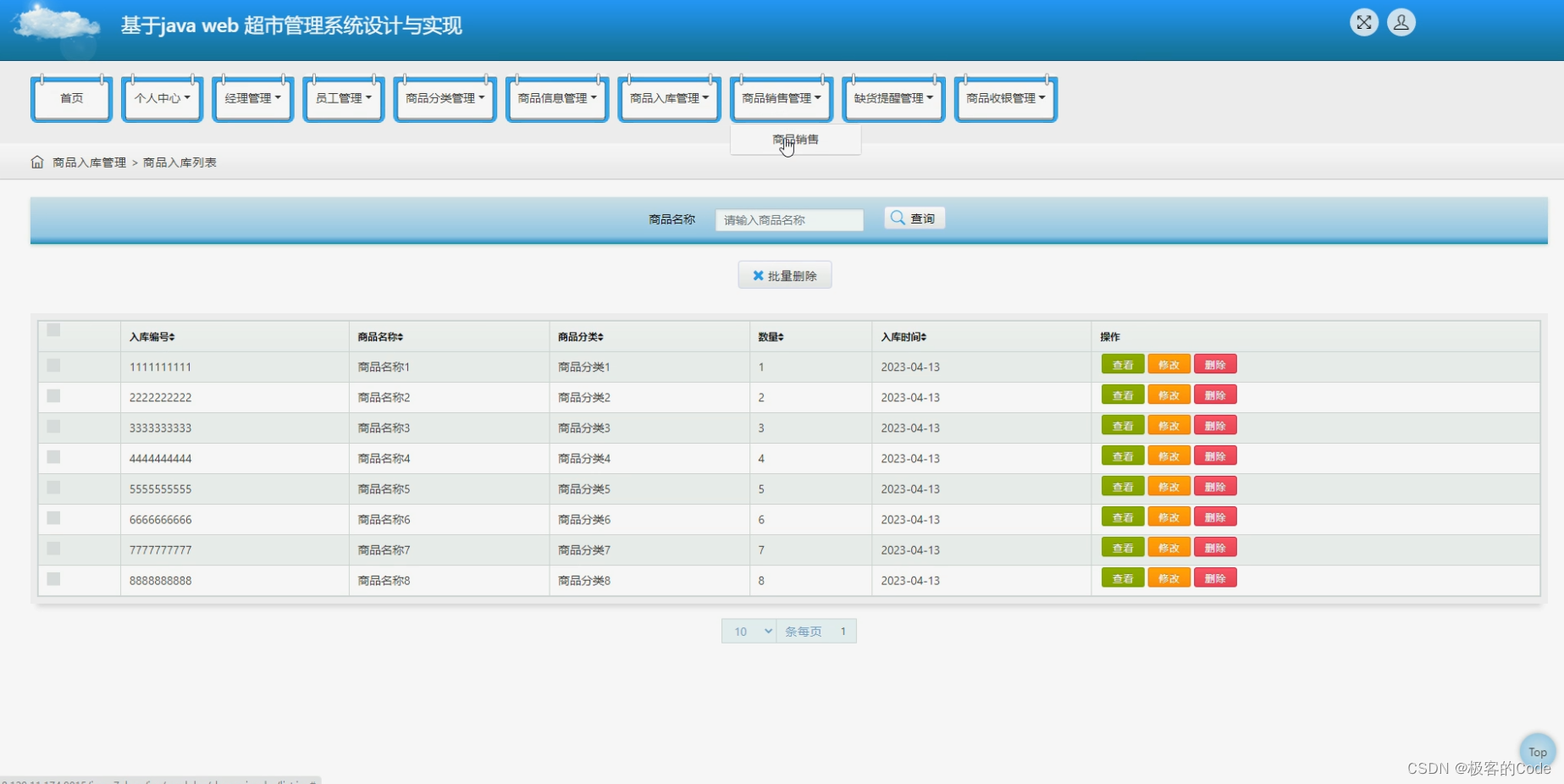Delete the record 1111111111 with 删除
The width and height of the screenshot is (1564, 784).
click(1215, 365)
